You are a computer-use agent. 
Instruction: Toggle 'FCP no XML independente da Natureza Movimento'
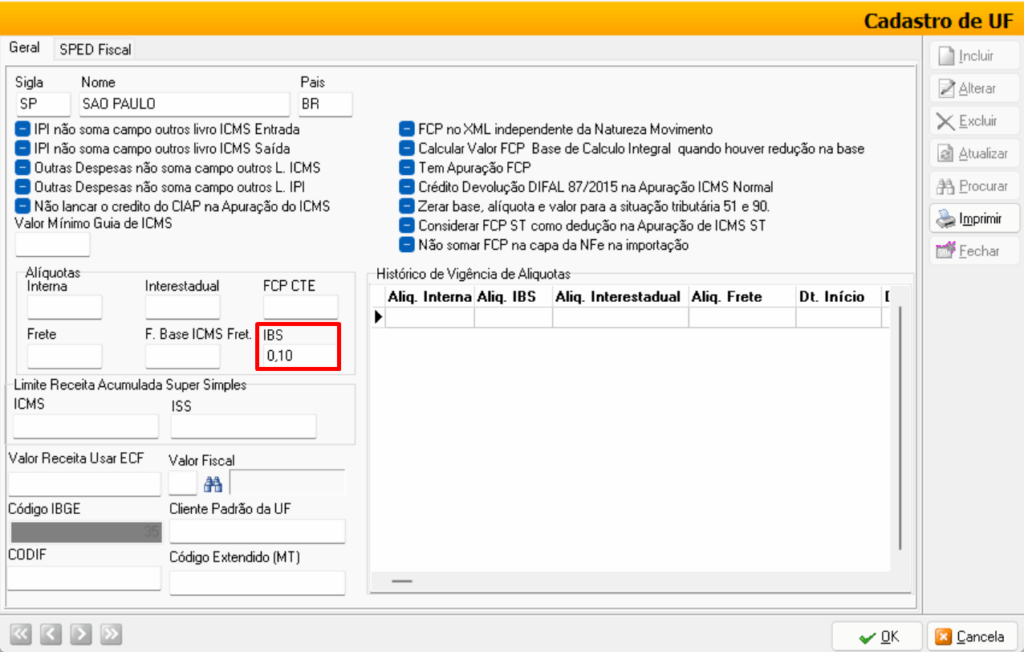point(407,129)
